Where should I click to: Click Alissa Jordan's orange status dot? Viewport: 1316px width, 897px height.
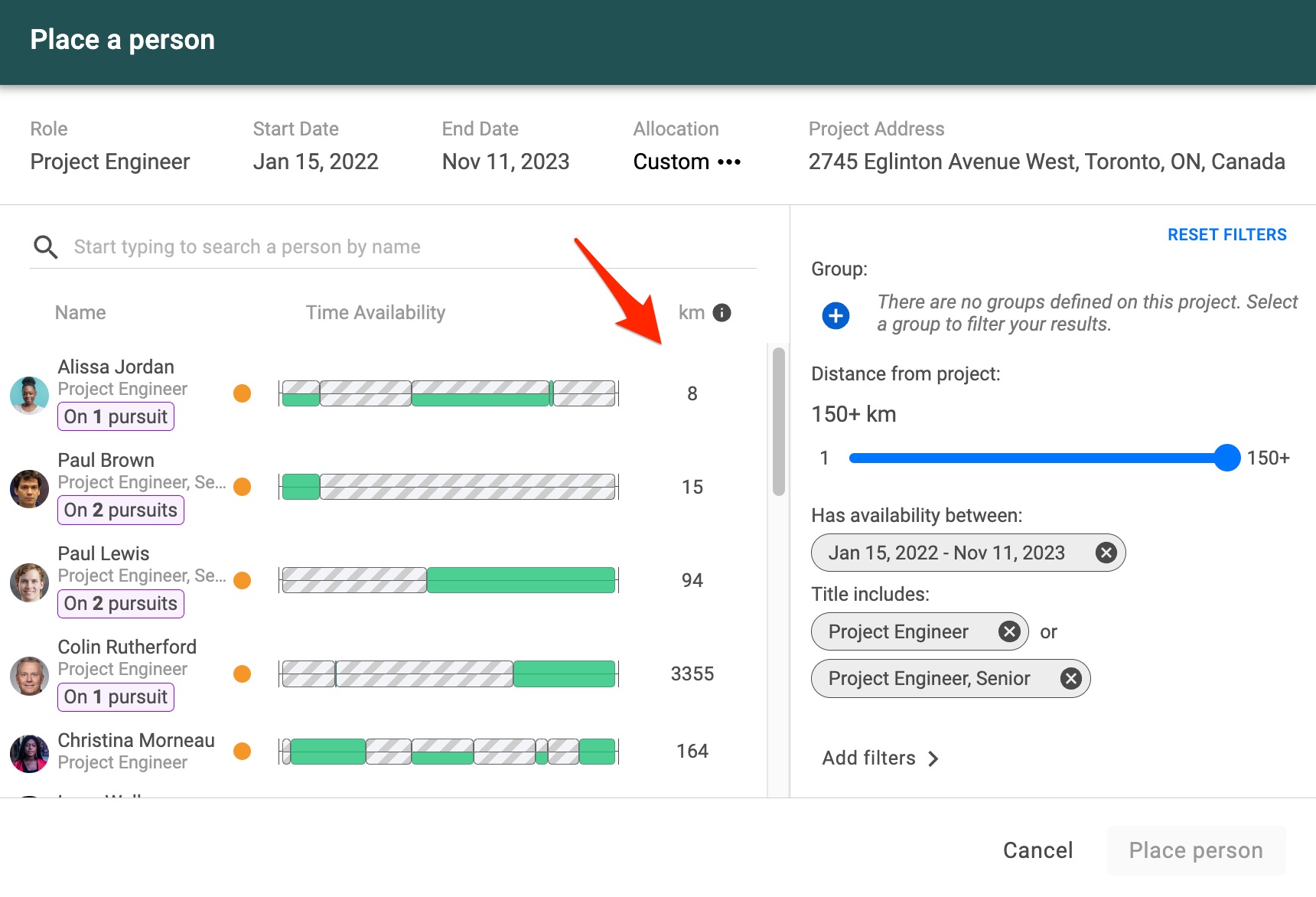point(242,393)
